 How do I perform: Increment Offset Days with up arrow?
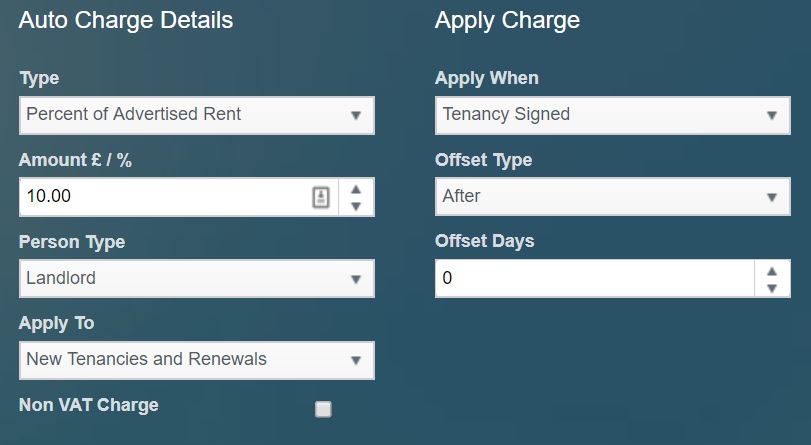coord(771,270)
